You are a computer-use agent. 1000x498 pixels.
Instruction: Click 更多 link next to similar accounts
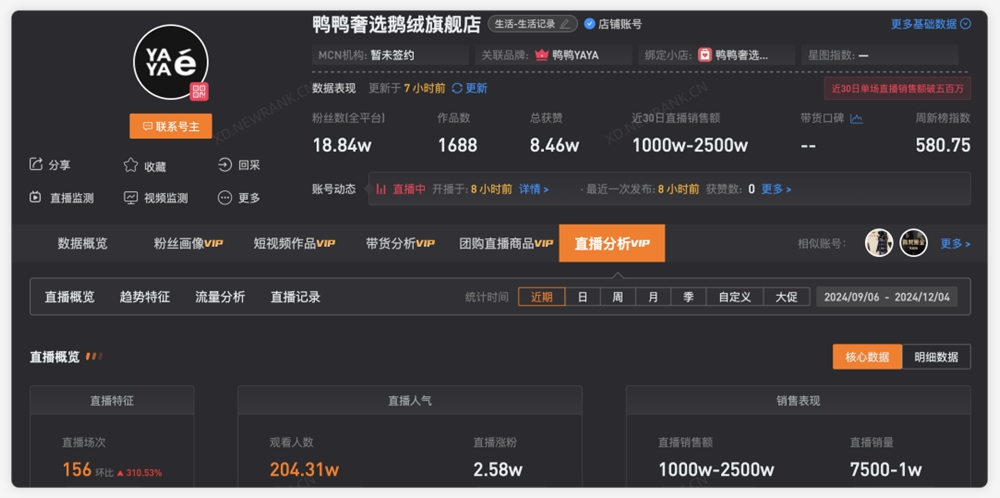click(955, 244)
